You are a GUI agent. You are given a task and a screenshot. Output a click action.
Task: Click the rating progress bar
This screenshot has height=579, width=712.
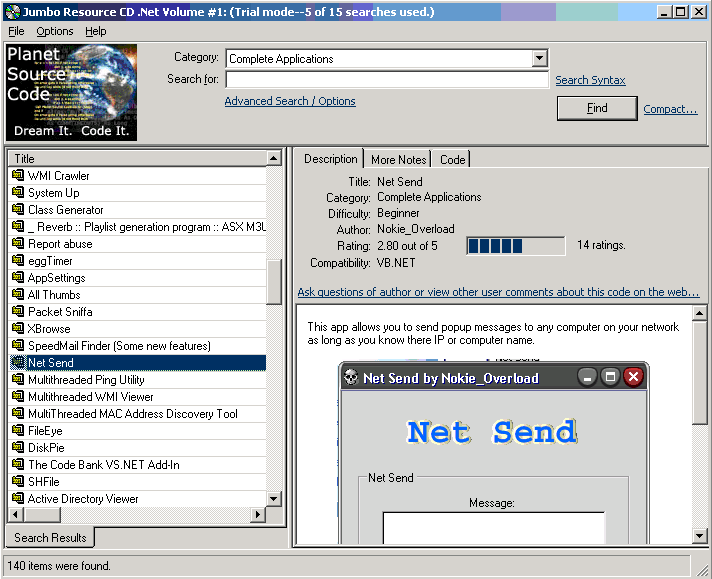pos(516,246)
